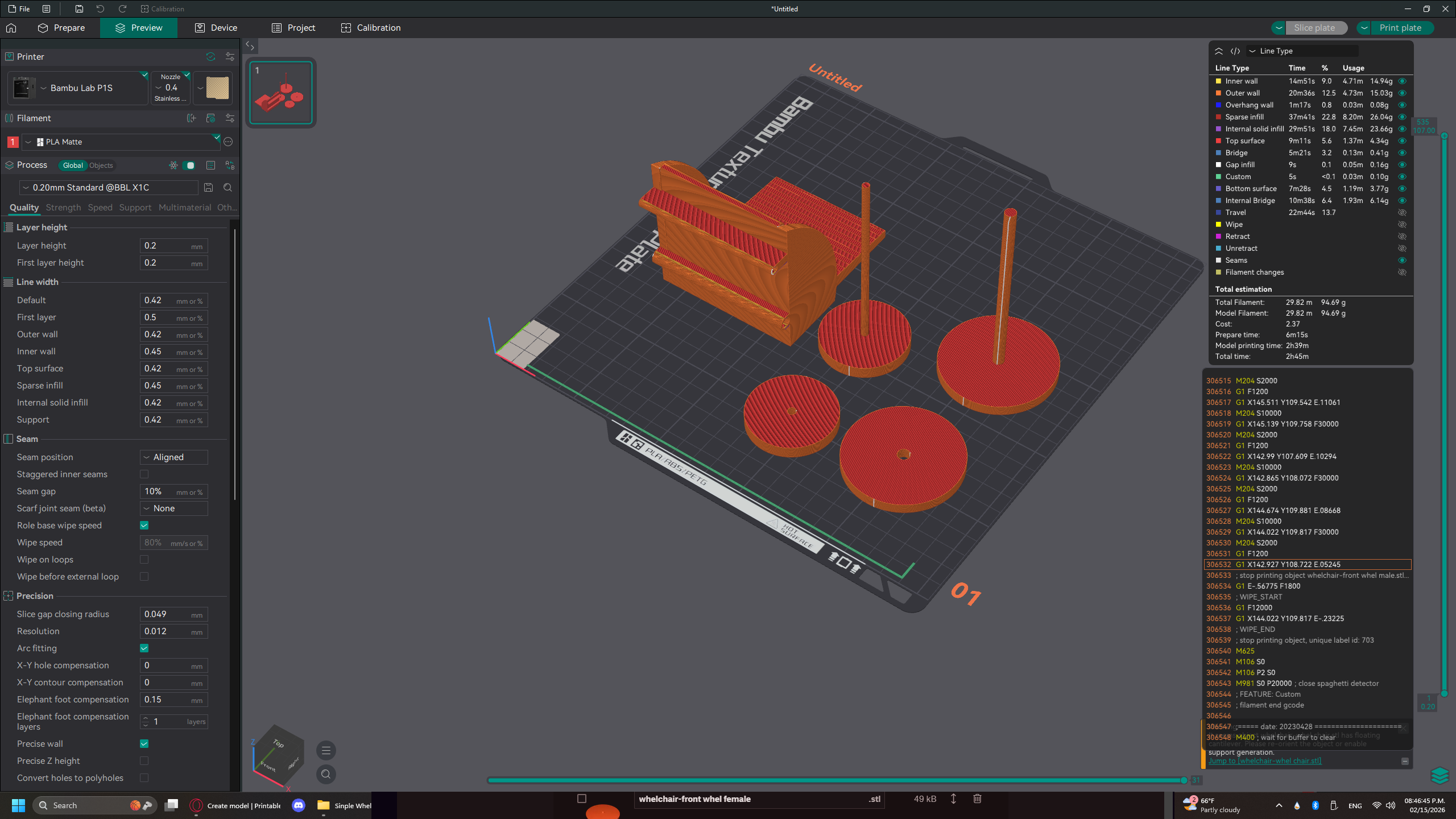
Task: Click the layers icon at bottom right
Action: pos(1440,775)
